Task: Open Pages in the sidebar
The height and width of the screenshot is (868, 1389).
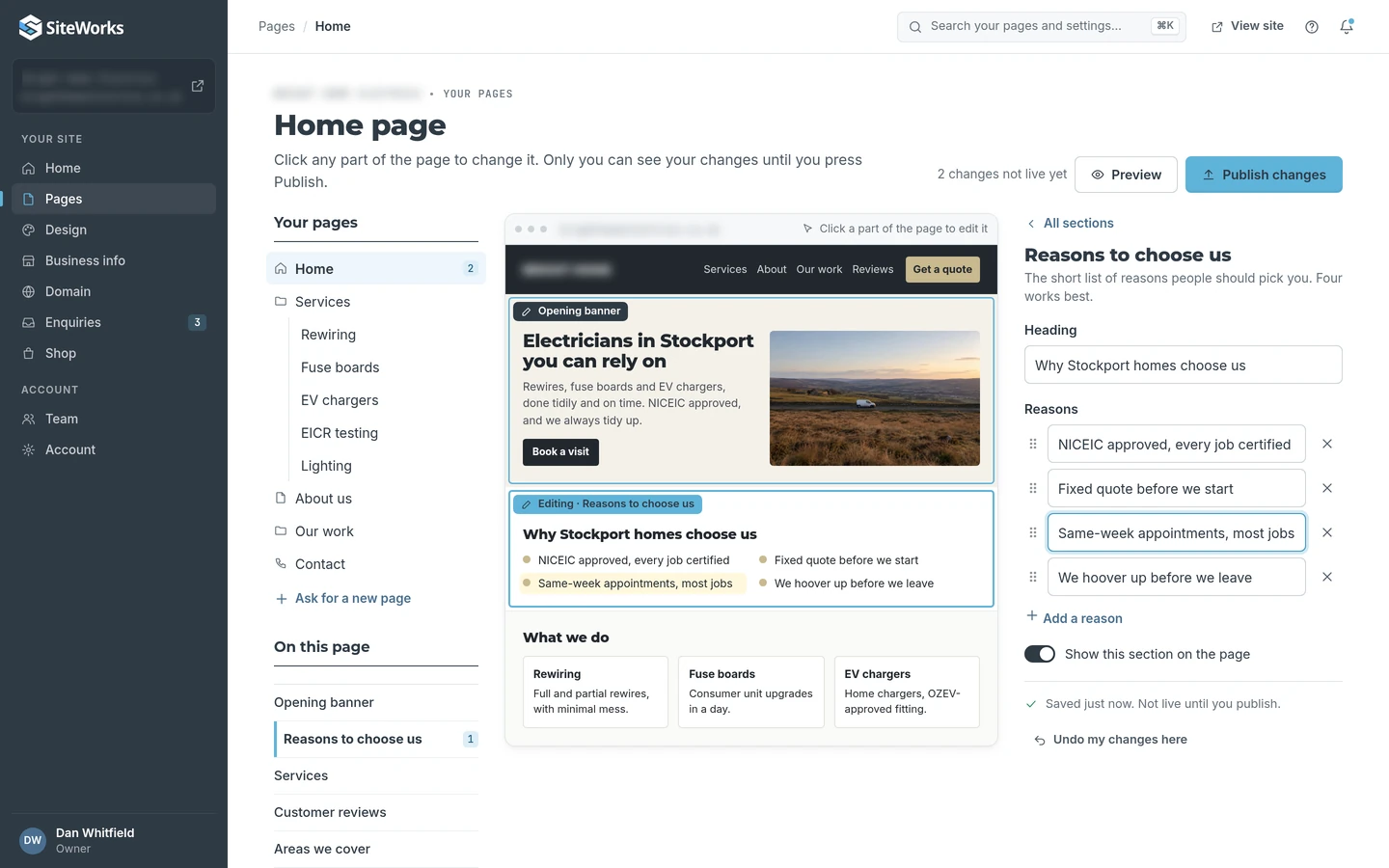Action: coord(114,199)
